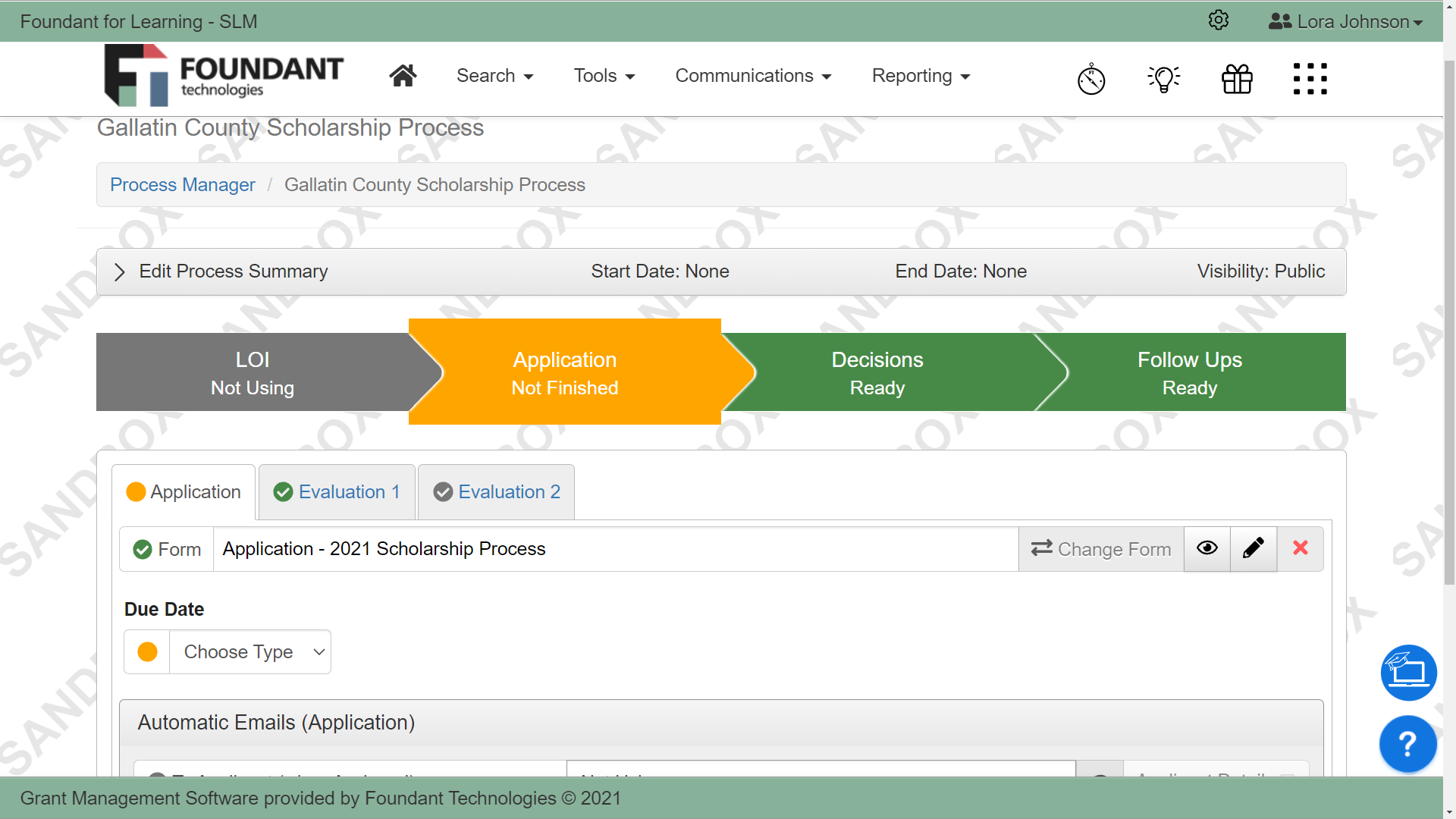Screen dimensions: 1456x819
Task: Click 'Start Date: None' text
Action: pyautogui.click(x=660, y=271)
